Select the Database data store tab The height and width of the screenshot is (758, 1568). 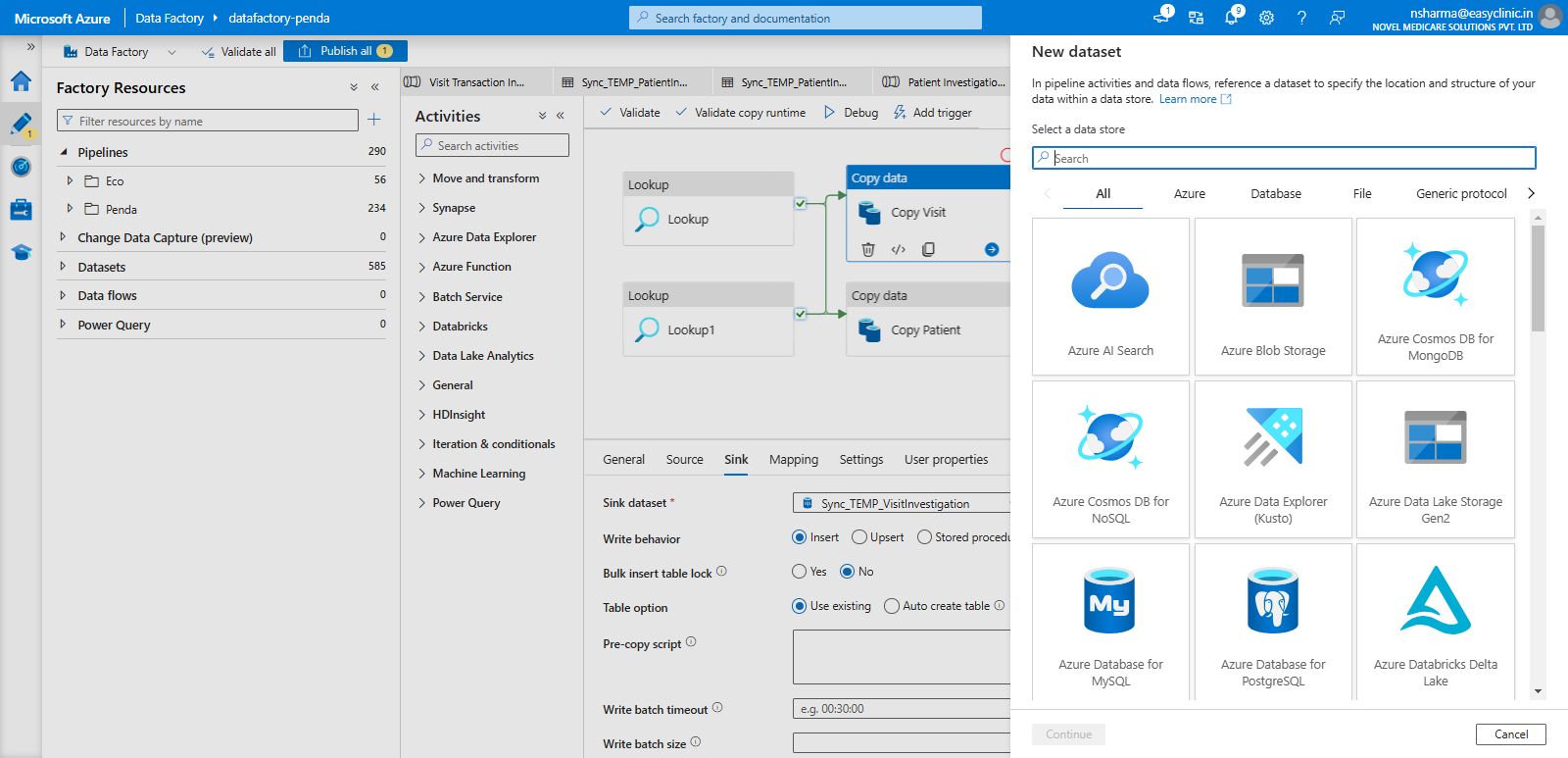click(1275, 194)
